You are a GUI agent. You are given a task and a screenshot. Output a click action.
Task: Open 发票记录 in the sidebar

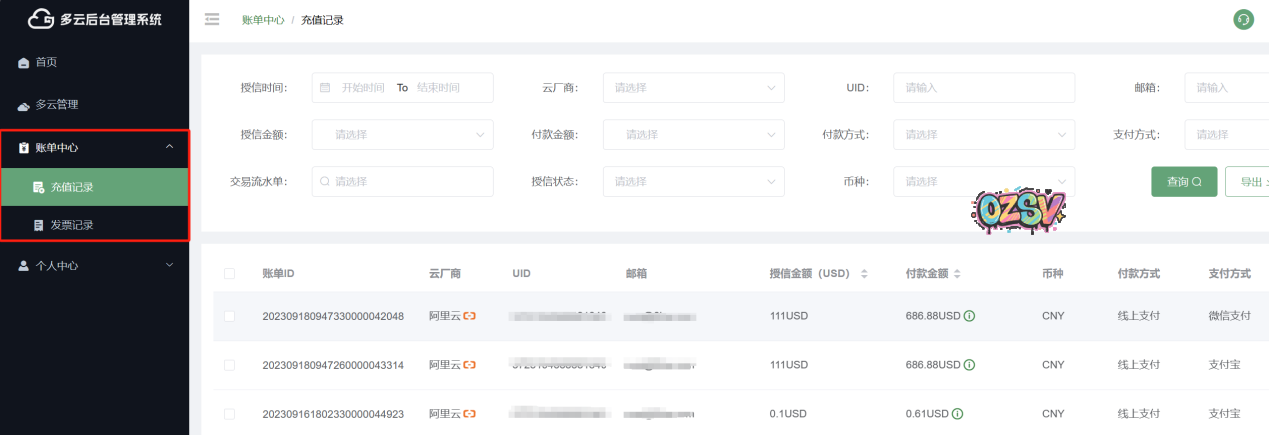72,225
